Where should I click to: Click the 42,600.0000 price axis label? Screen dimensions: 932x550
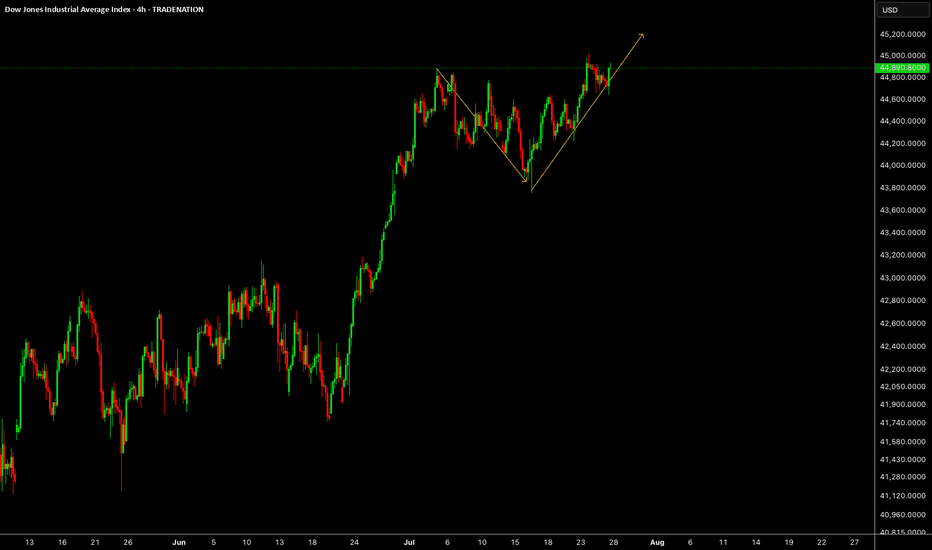coord(902,323)
